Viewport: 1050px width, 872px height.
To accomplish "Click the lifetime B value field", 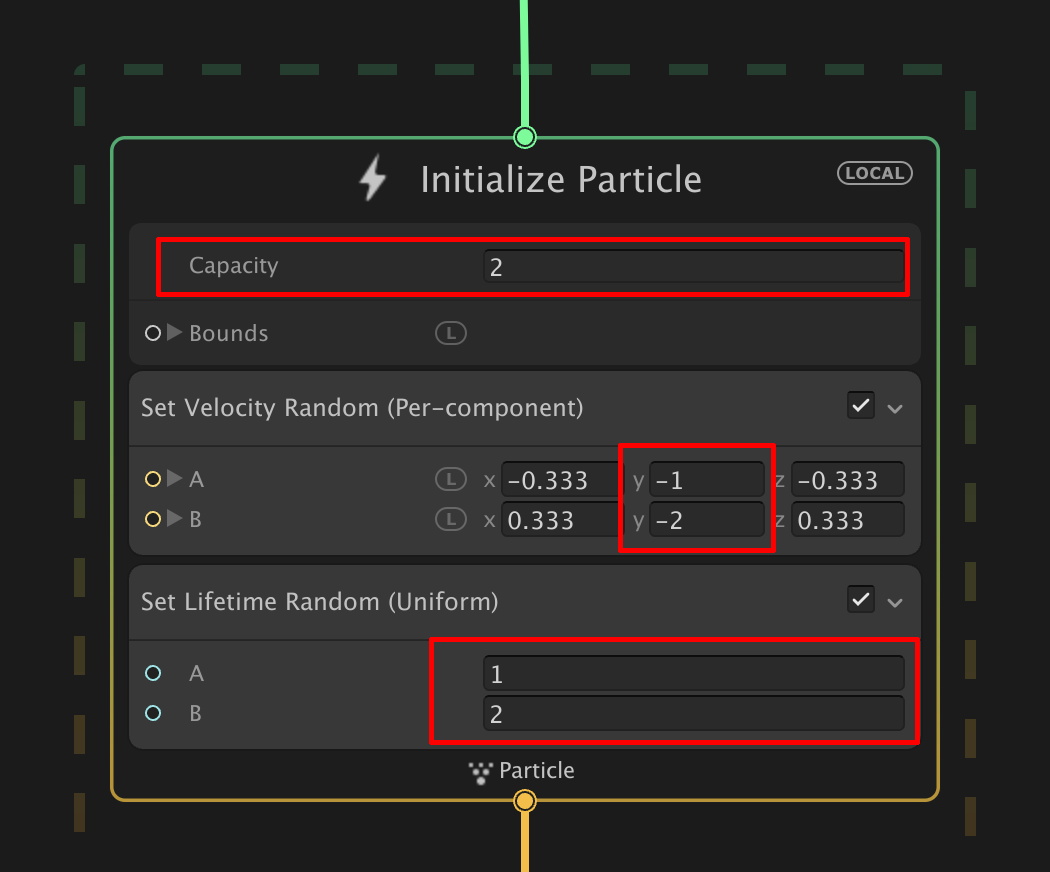I will [x=692, y=713].
